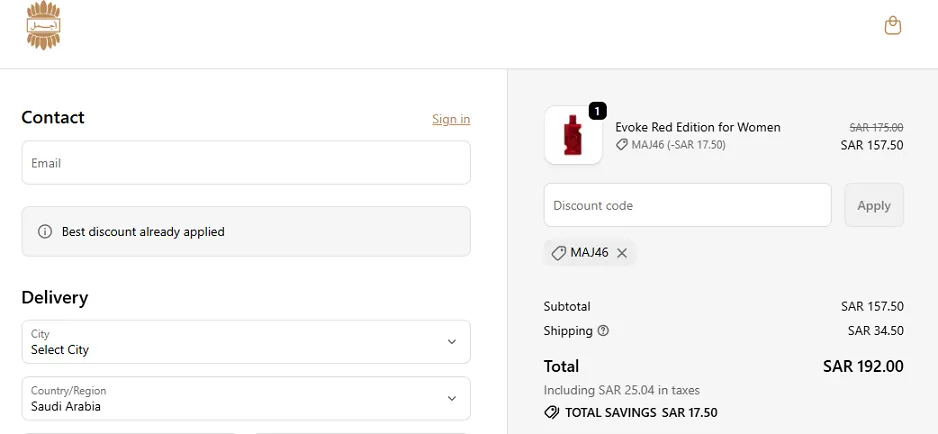Remove the MAJ46 discount code
Screen dimensions: 938x434
[x=622, y=253]
